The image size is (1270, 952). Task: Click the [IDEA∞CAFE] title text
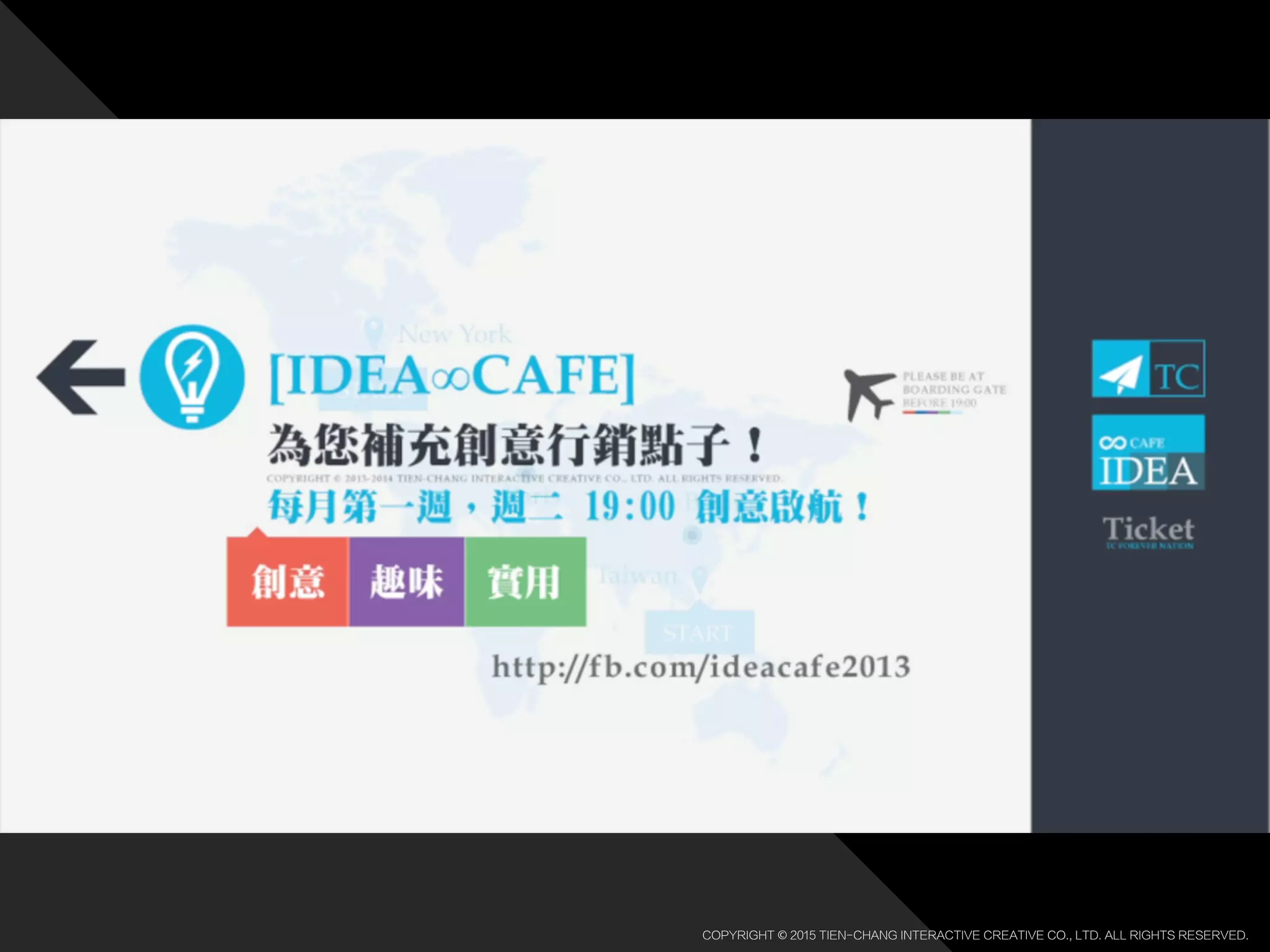pyautogui.click(x=452, y=376)
